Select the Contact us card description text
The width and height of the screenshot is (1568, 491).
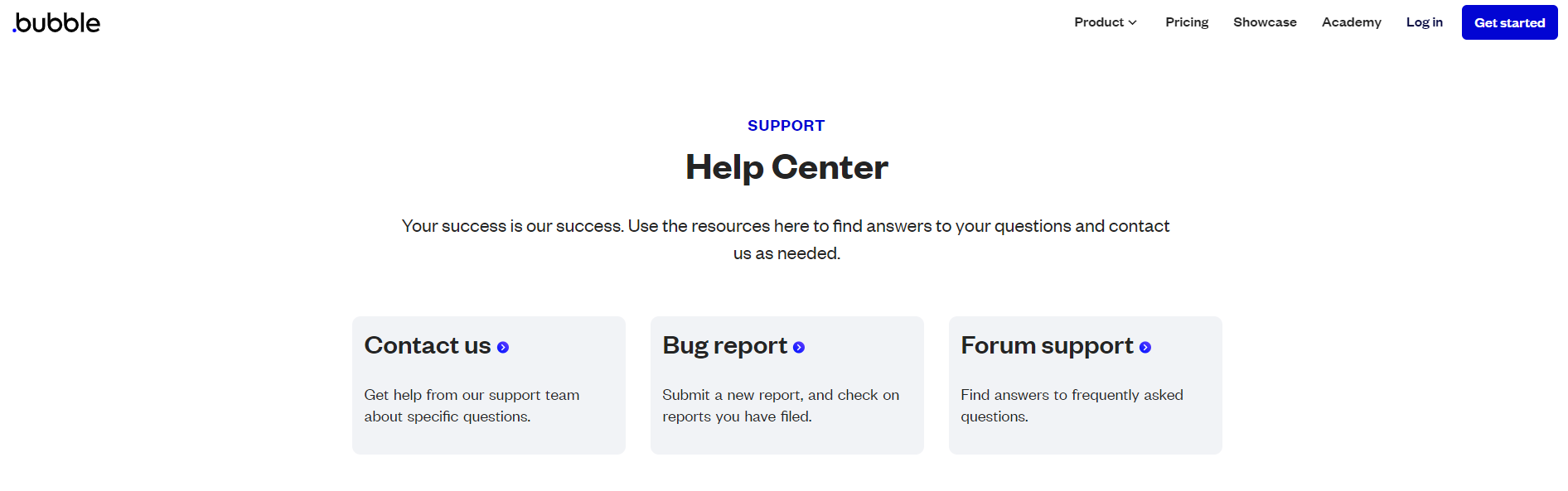(472, 406)
